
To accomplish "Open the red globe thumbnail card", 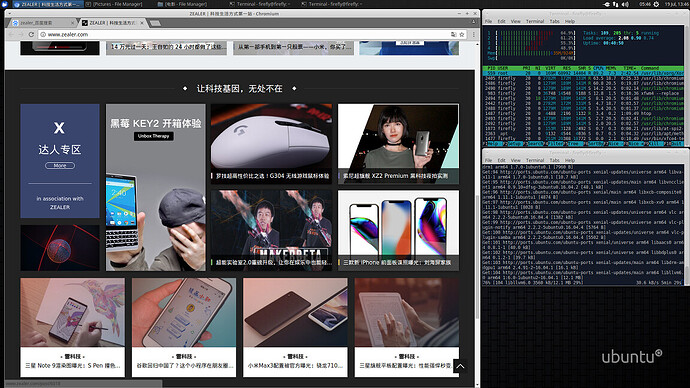I will click(60, 248).
